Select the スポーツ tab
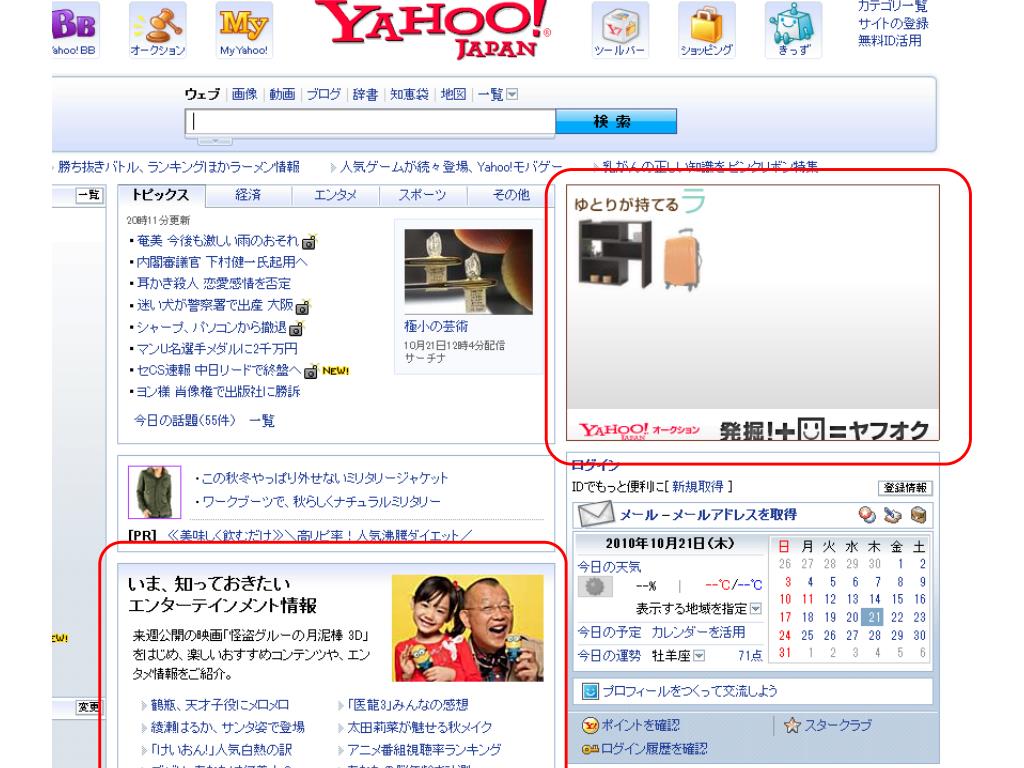The width and height of the screenshot is (1024, 768). (423, 195)
